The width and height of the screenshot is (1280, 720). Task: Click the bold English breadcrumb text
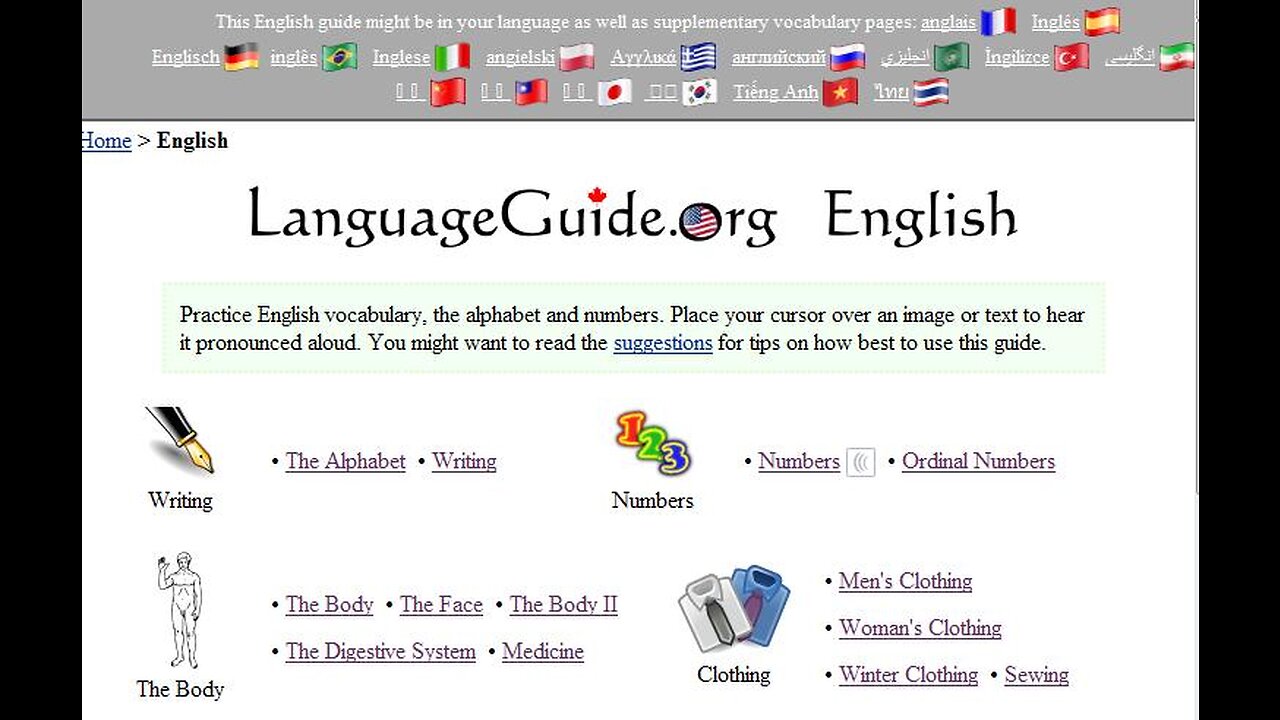coord(192,141)
